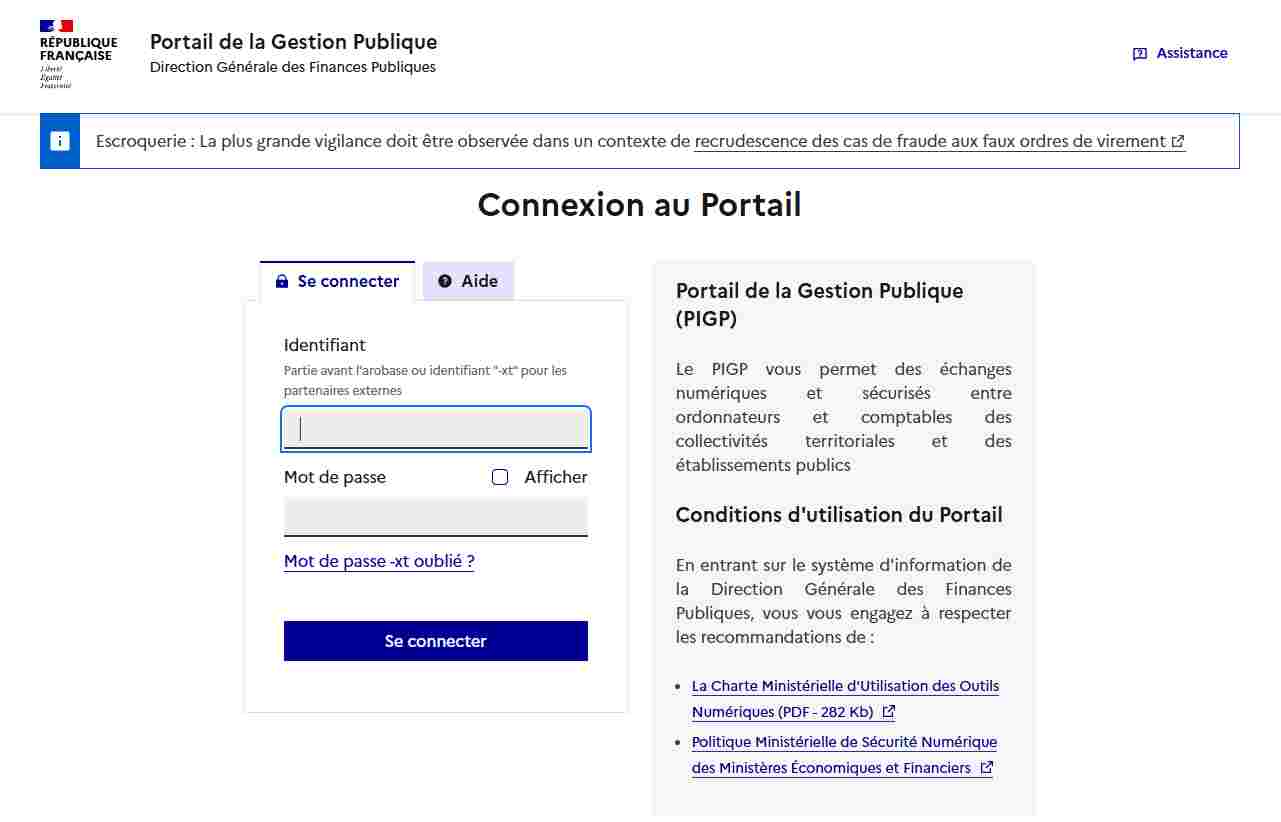Click the Portail de la Gestion Publique (PIGP) heading
The width and height of the screenshot is (1281, 822).
(x=820, y=305)
